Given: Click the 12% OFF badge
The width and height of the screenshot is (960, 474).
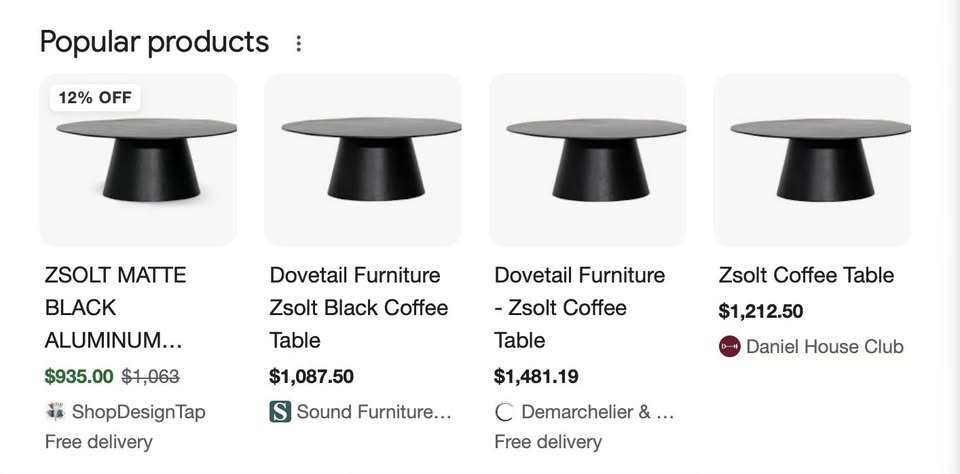Looking at the screenshot, I should point(95,97).
